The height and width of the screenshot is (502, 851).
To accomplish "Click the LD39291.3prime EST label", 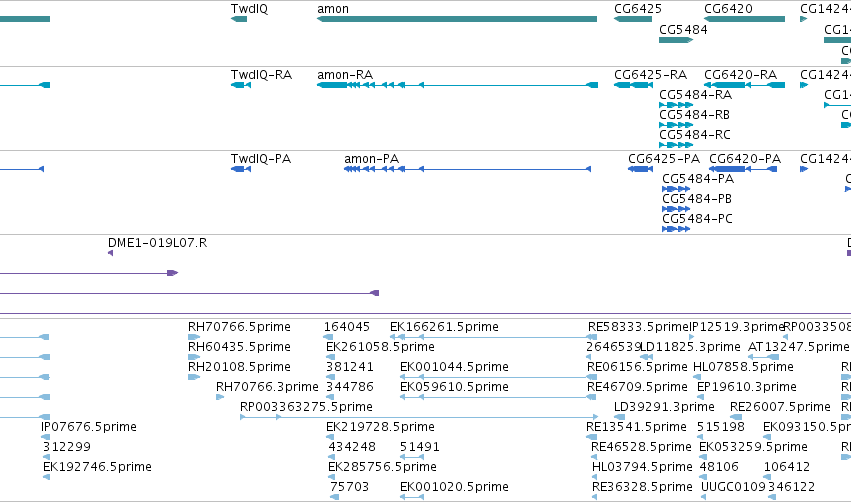I will (x=664, y=407).
